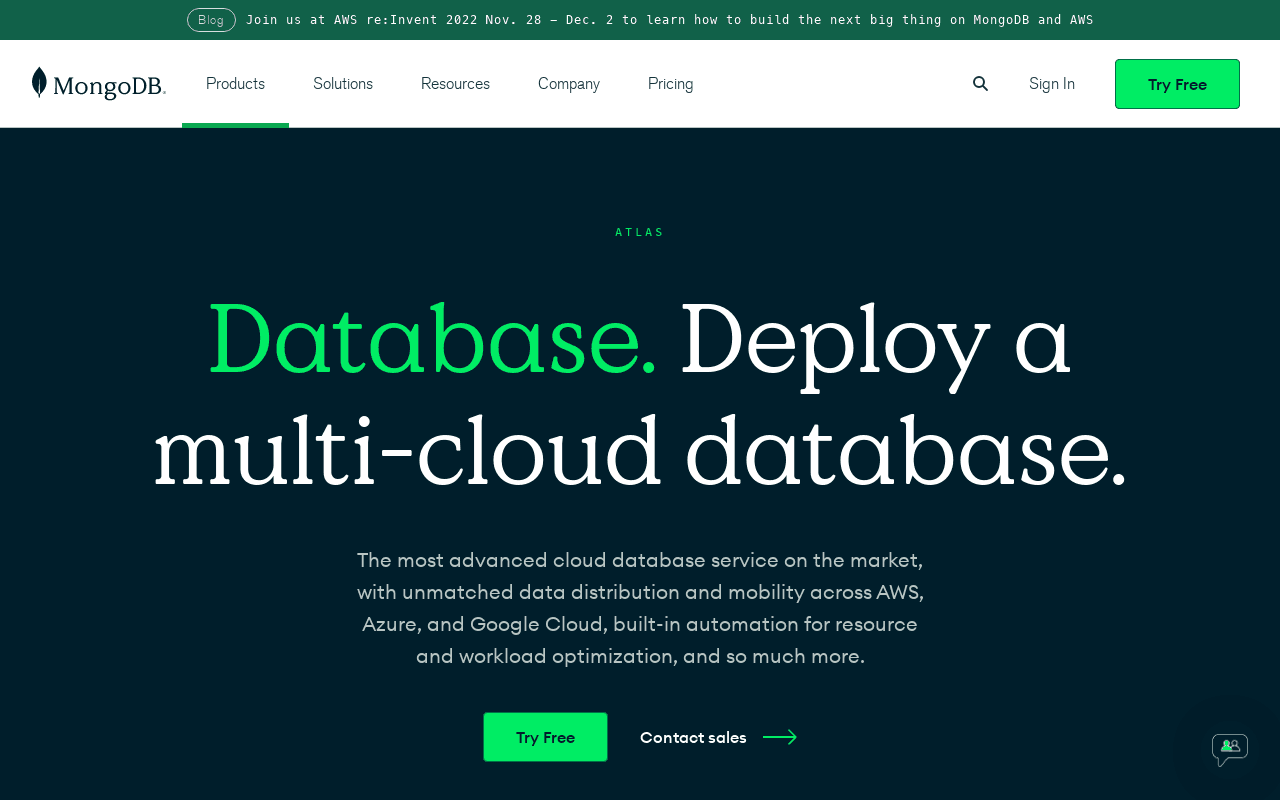The height and width of the screenshot is (800, 1280).
Task: Click the cloud database service description paragraph
Action: pyautogui.click(x=640, y=607)
